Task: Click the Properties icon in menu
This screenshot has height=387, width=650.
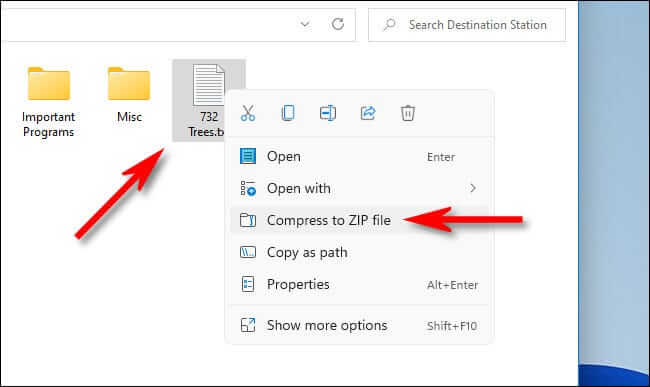Action: tap(248, 284)
